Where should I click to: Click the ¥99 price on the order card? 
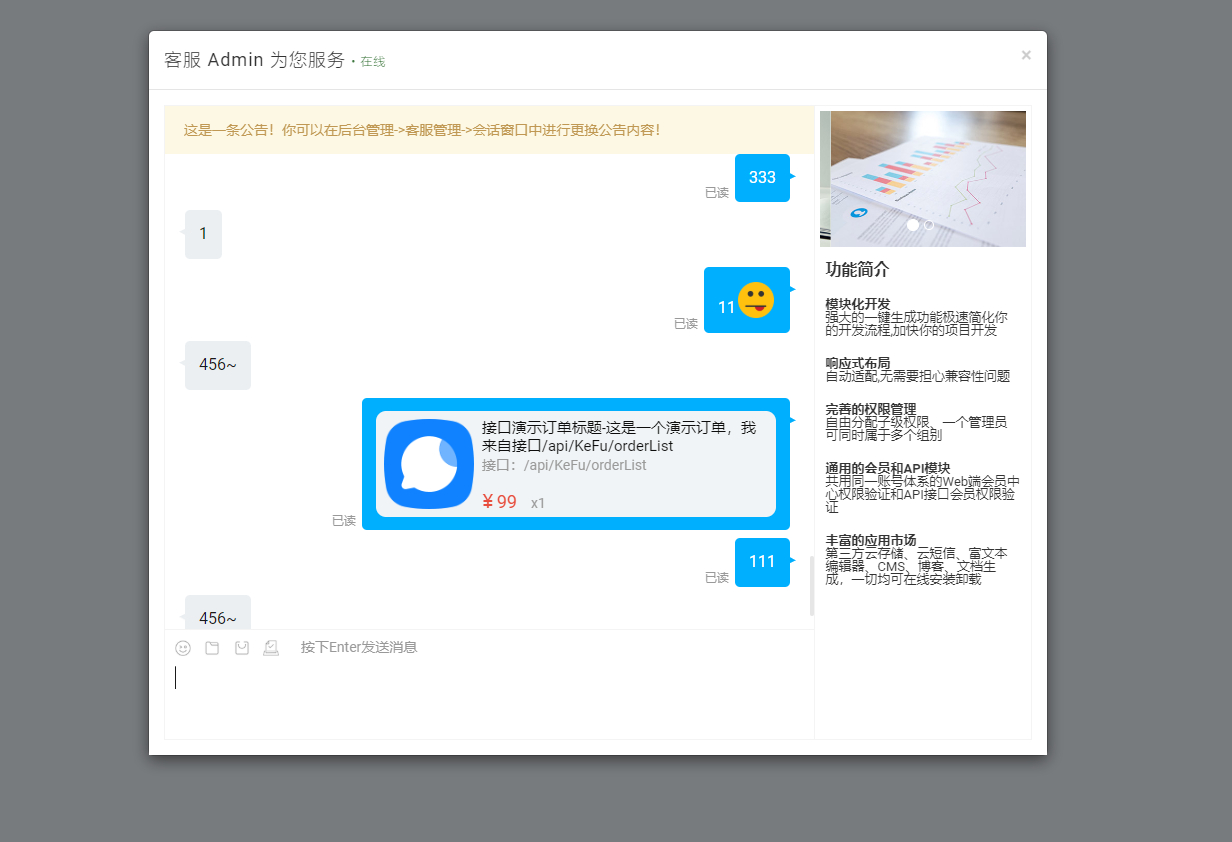coord(500,502)
